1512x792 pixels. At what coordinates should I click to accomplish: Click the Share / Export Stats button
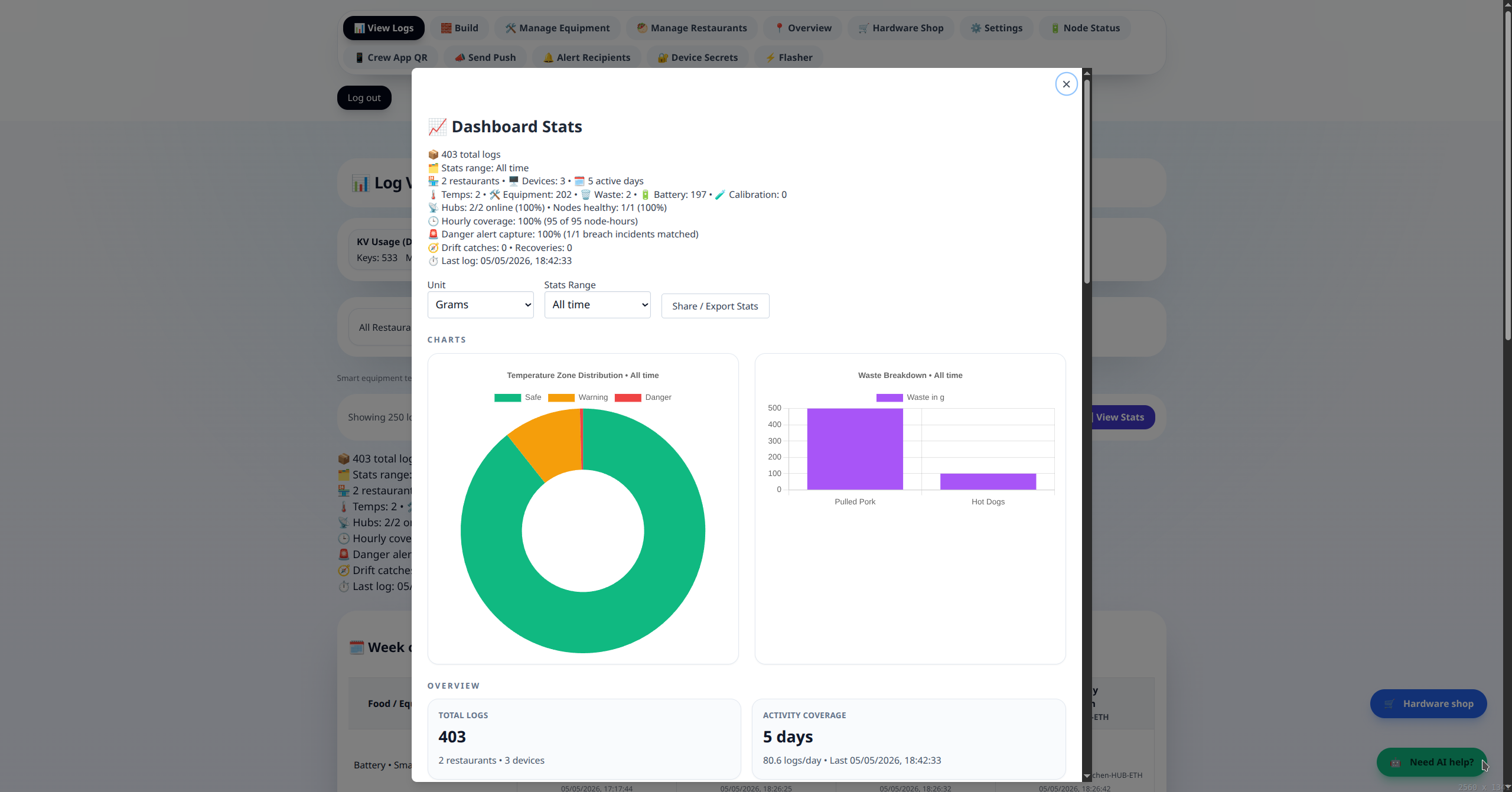coord(715,306)
